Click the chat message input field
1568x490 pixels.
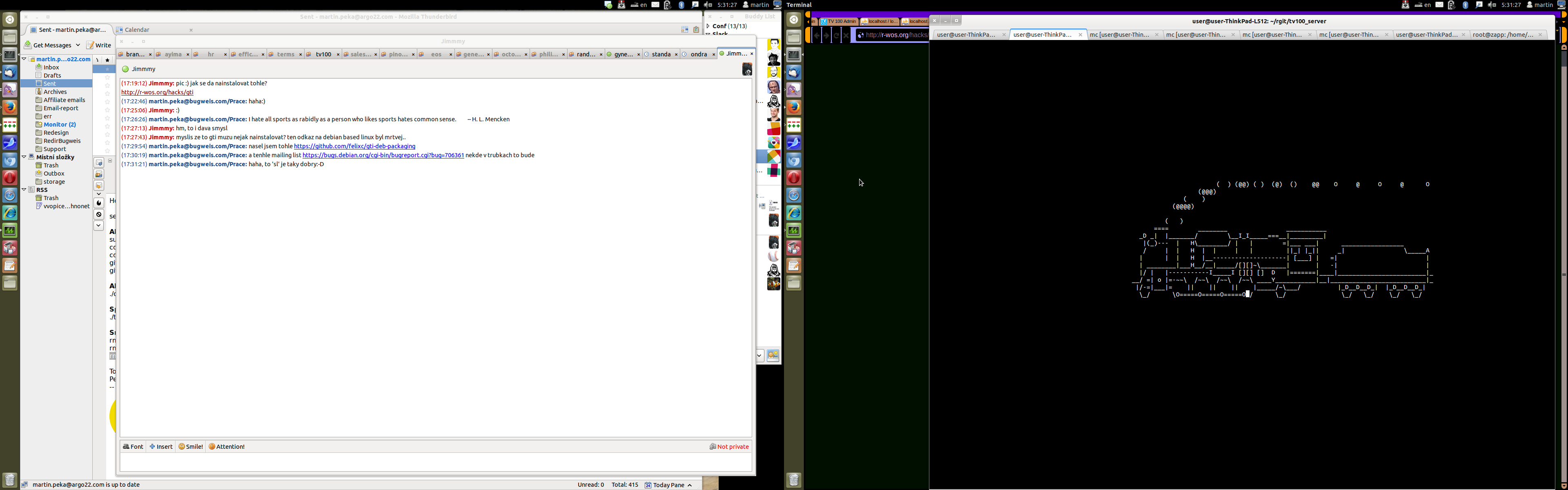435,463
